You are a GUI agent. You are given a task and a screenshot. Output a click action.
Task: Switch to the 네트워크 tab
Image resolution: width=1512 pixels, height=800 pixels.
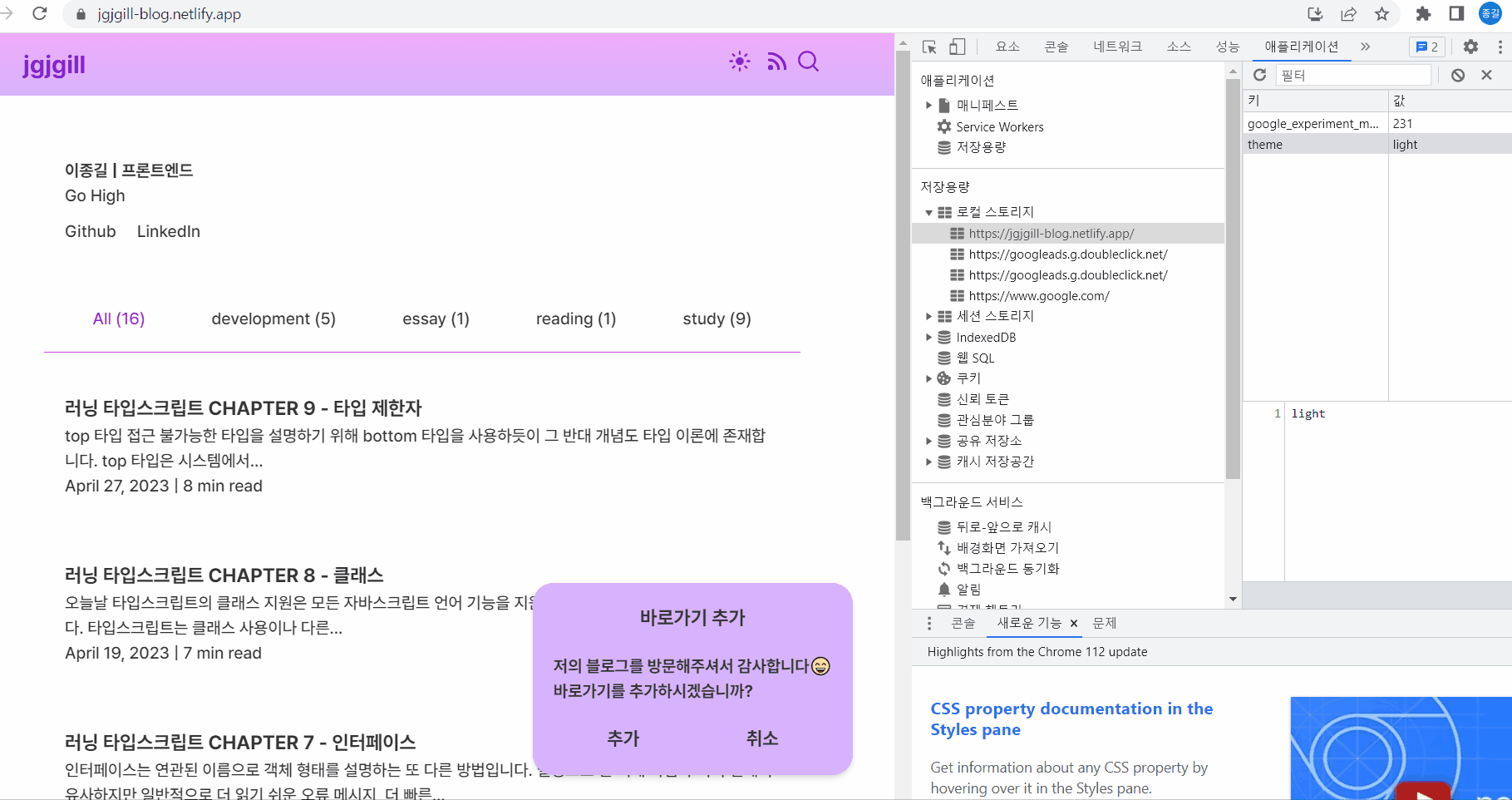tap(1117, 47)
